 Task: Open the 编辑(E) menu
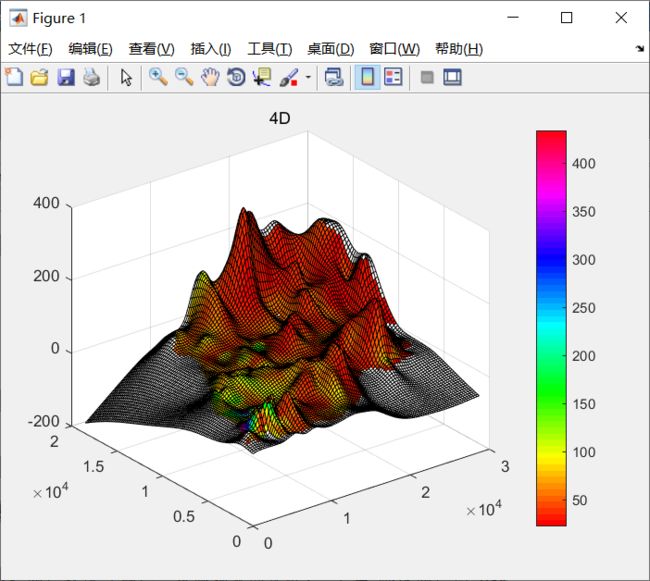click(90, 49)
